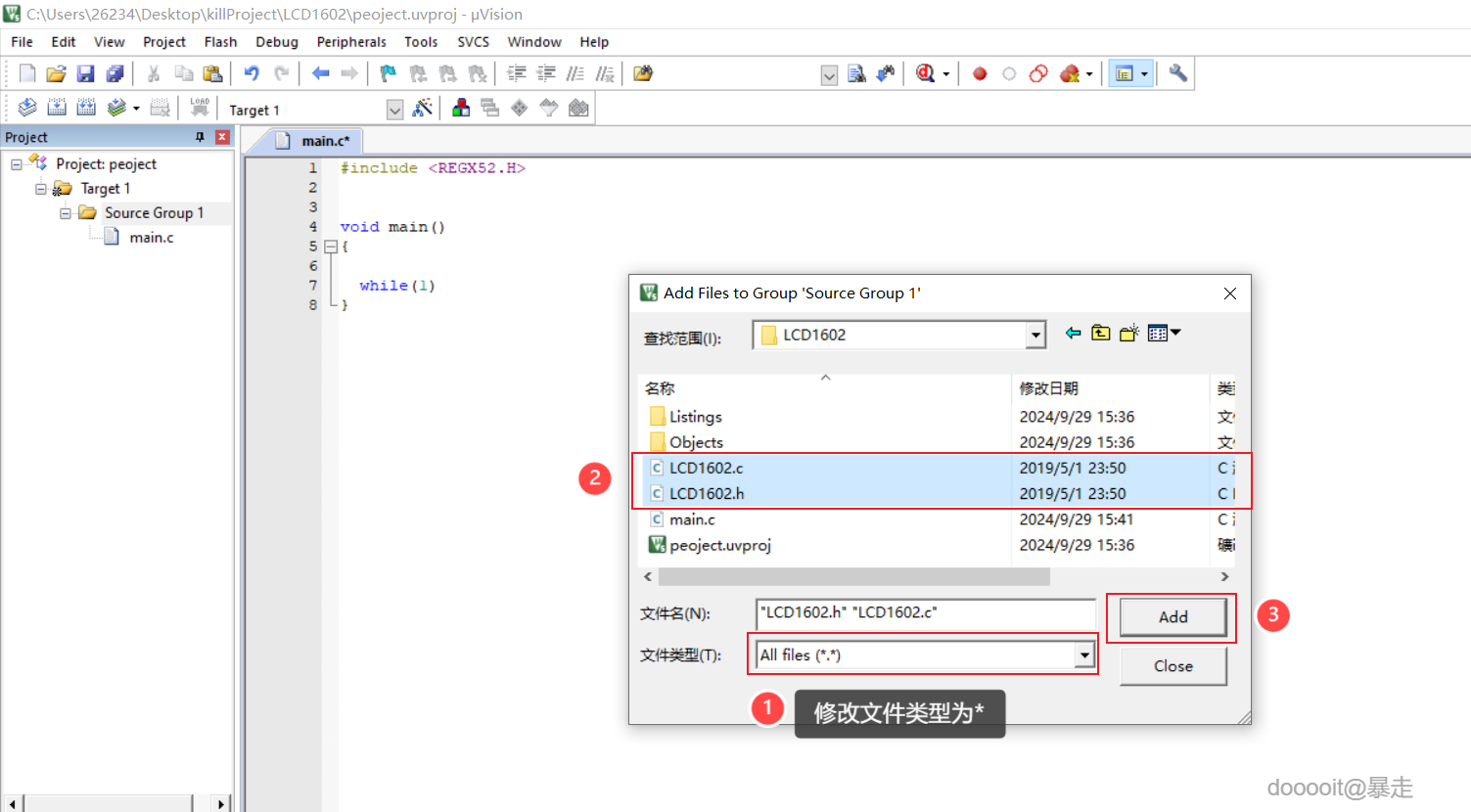
Task: Expand the LCD1602 look-in folder dropdown
Action: coord(1035,335)
